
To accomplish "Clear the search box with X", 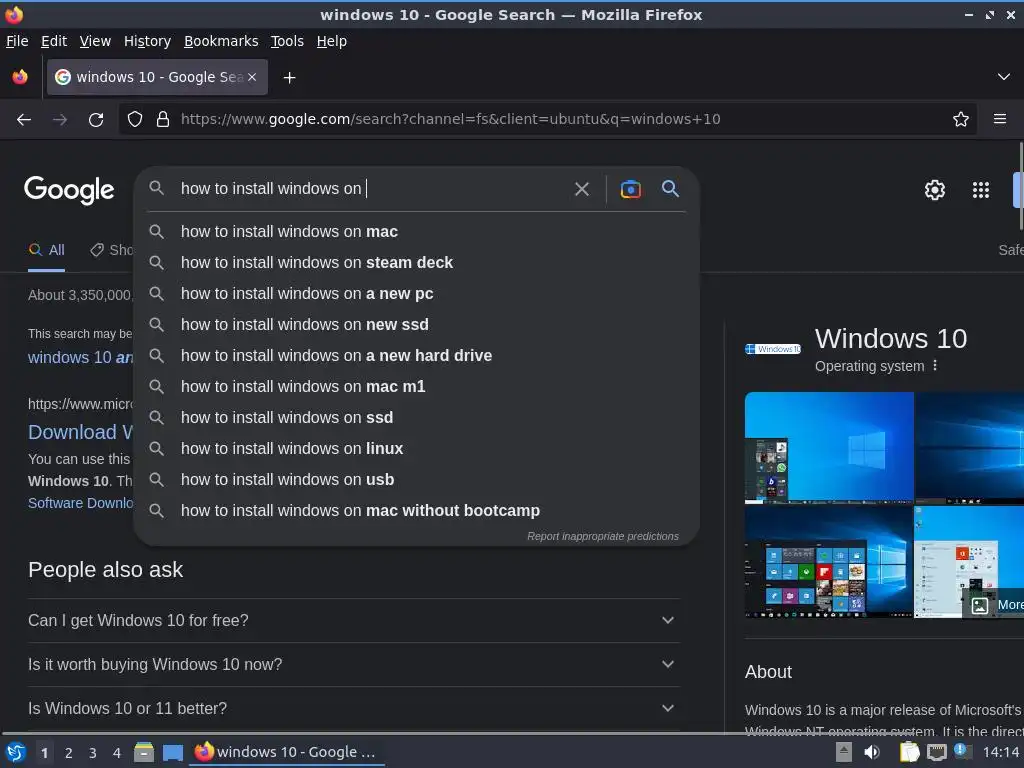I will pyautogui.click(x=581, y=189).
